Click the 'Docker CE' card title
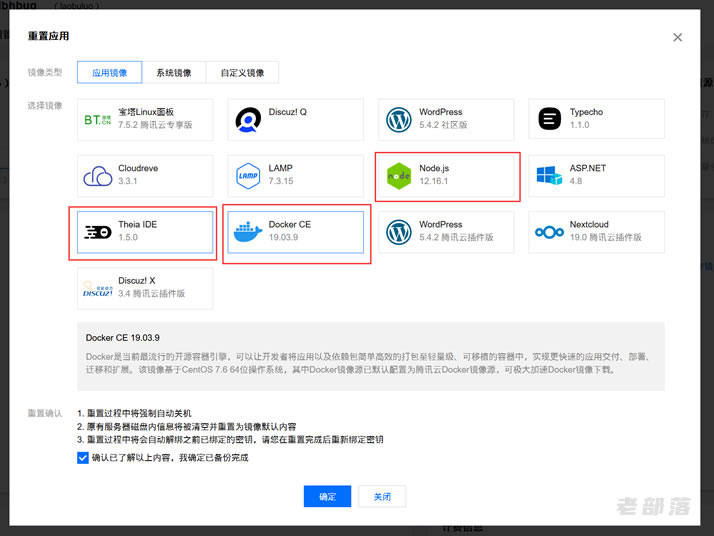The image size is (714, 536). click(290, 225)
